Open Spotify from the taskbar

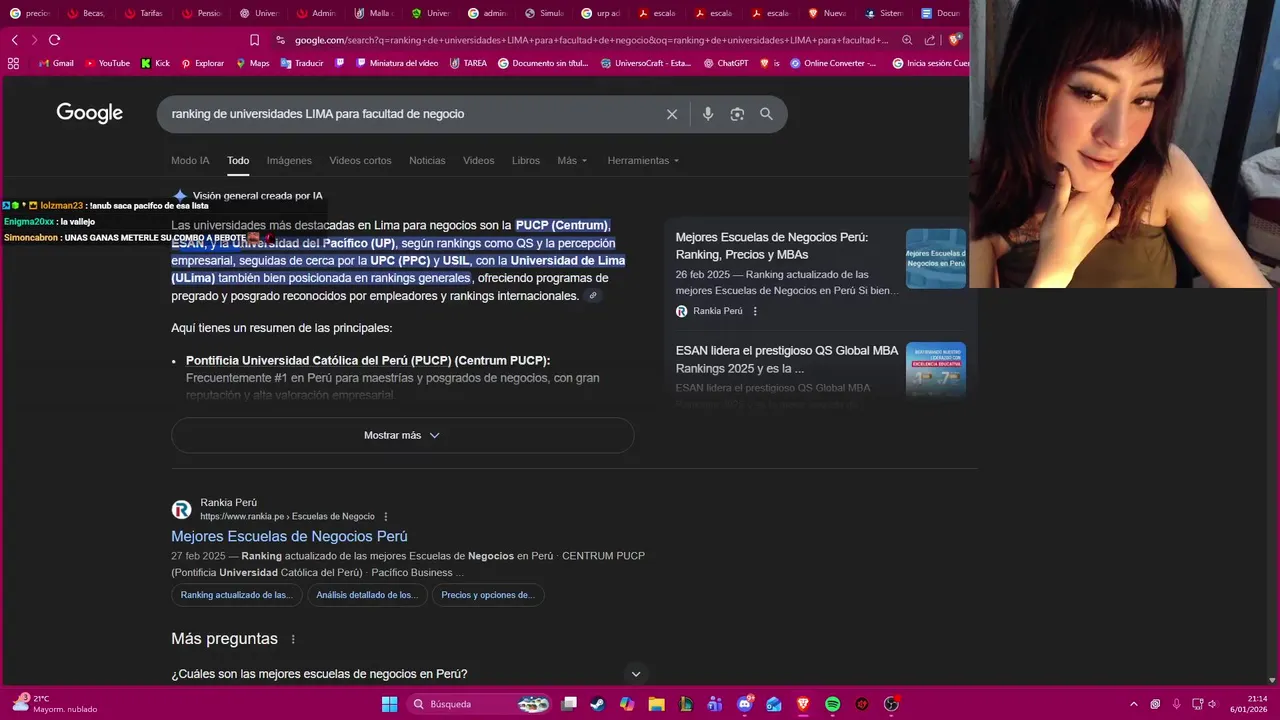[832, 704]
